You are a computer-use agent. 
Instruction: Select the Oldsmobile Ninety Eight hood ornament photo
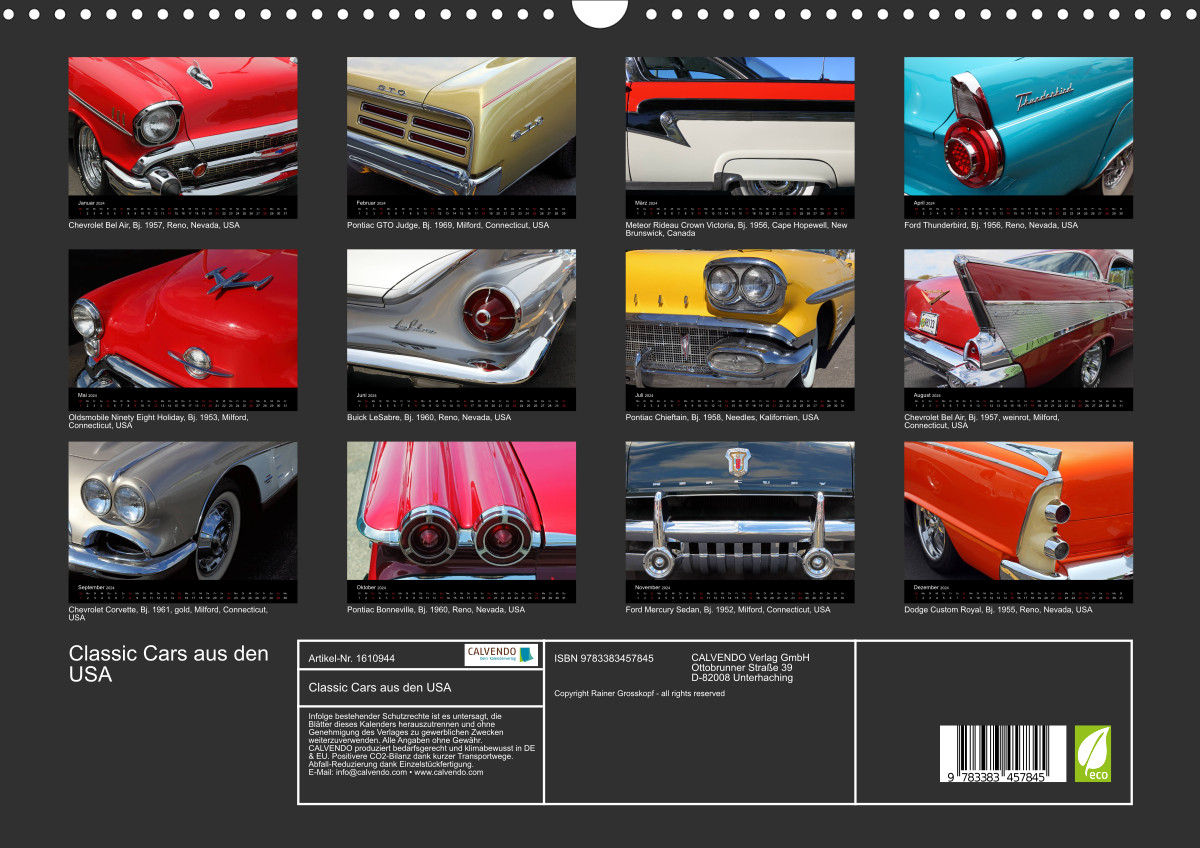183,318
